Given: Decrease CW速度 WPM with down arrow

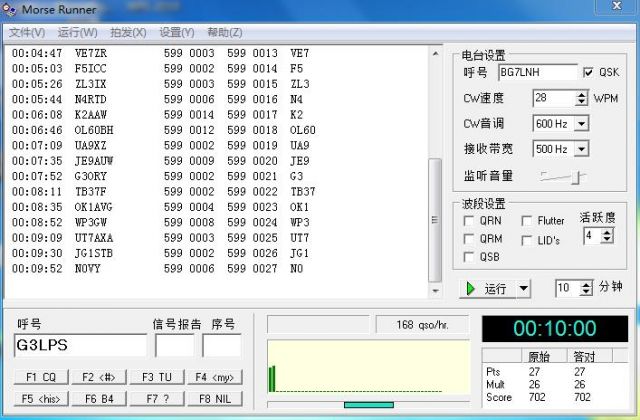Looking at the screenshot, I should [582, 102].
